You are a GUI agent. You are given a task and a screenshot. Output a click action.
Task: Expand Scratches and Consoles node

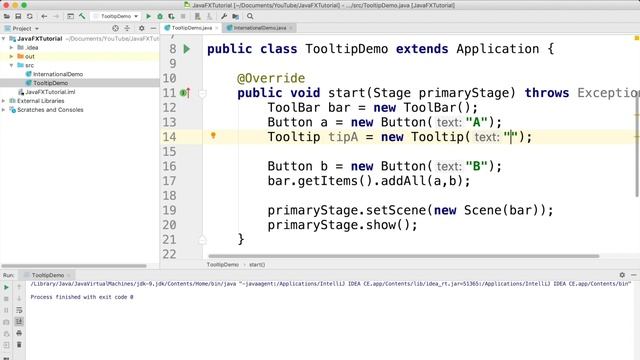coord(4,110)
